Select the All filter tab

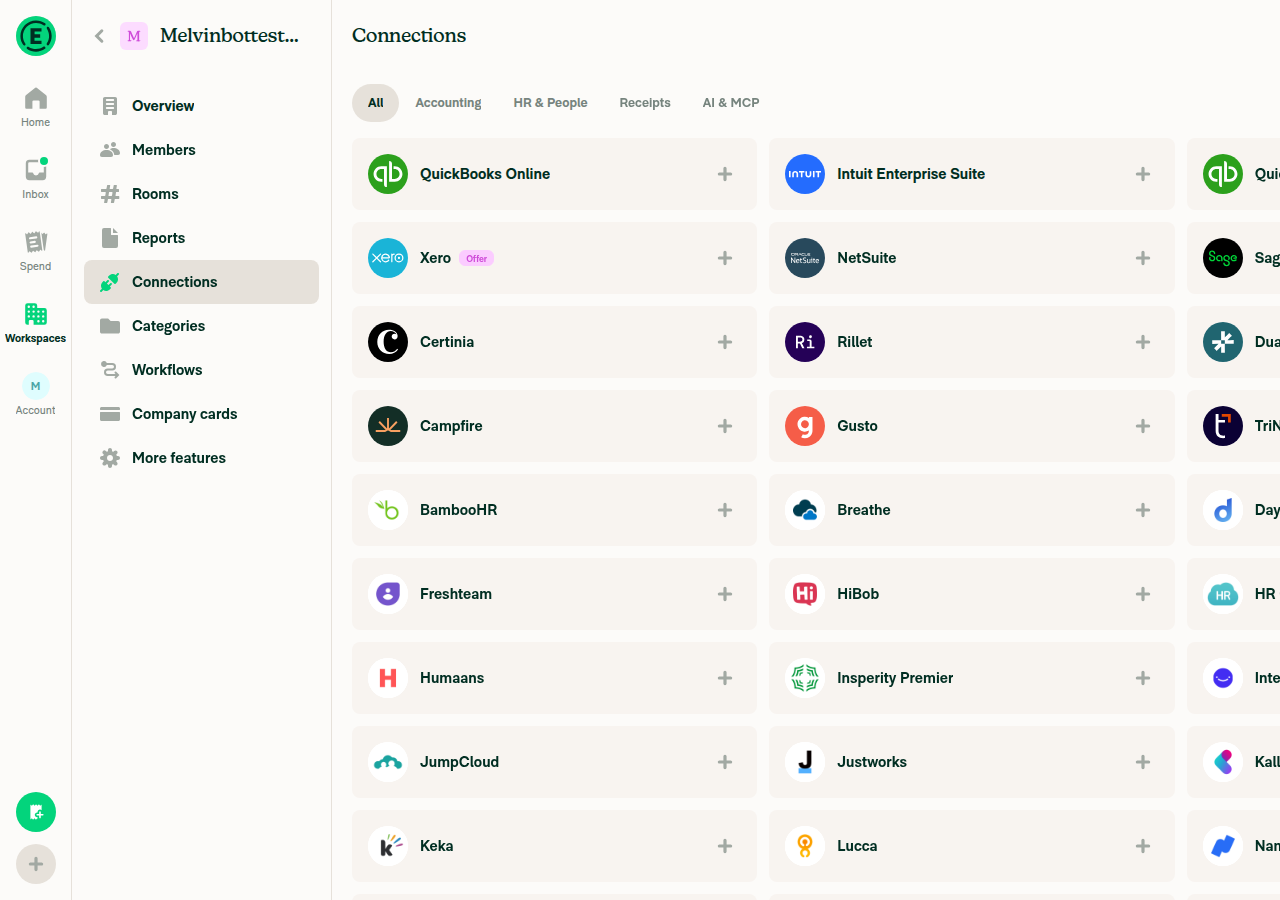(375, 103)
